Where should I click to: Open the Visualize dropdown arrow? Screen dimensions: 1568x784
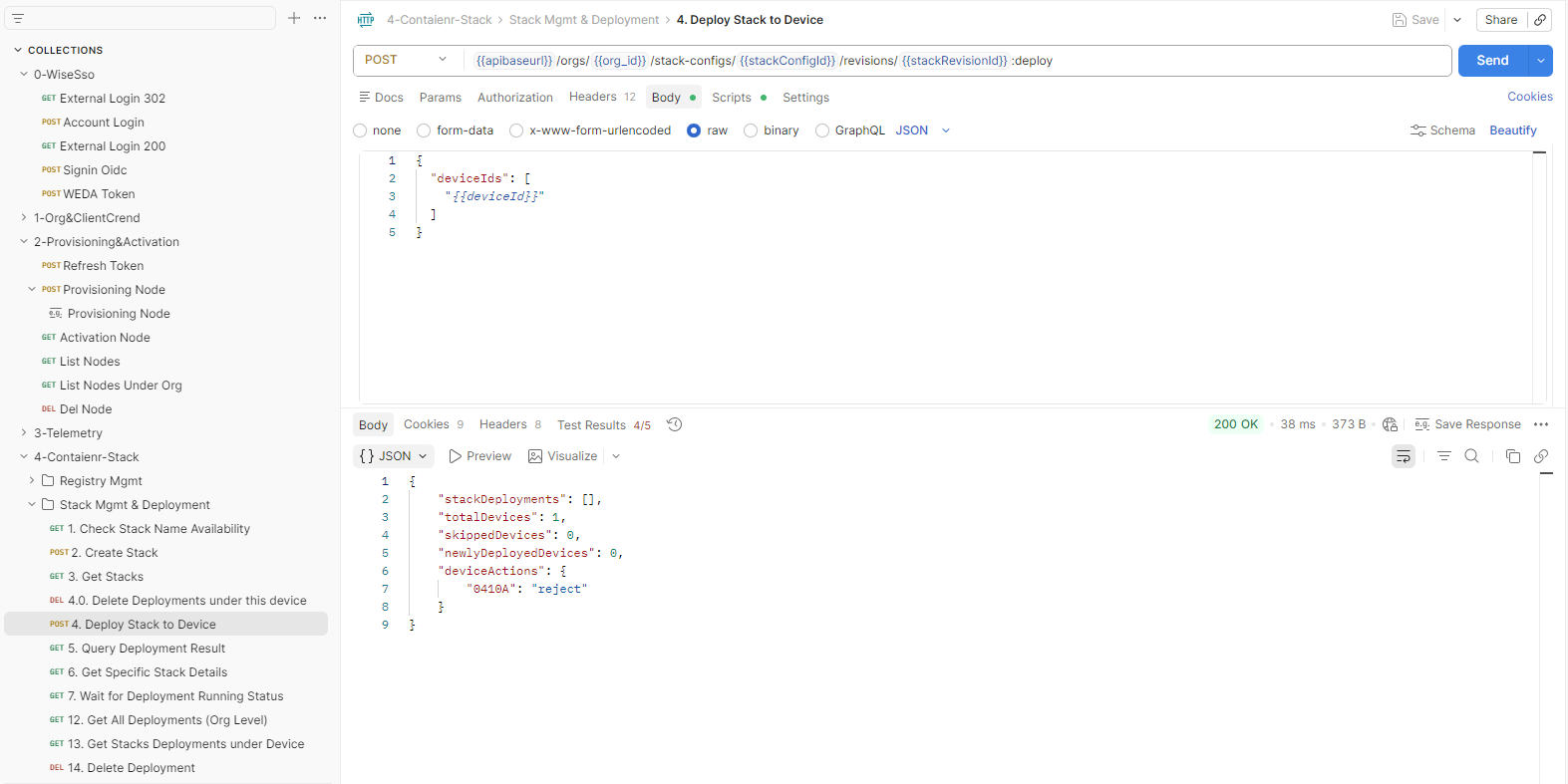point(616,456)
